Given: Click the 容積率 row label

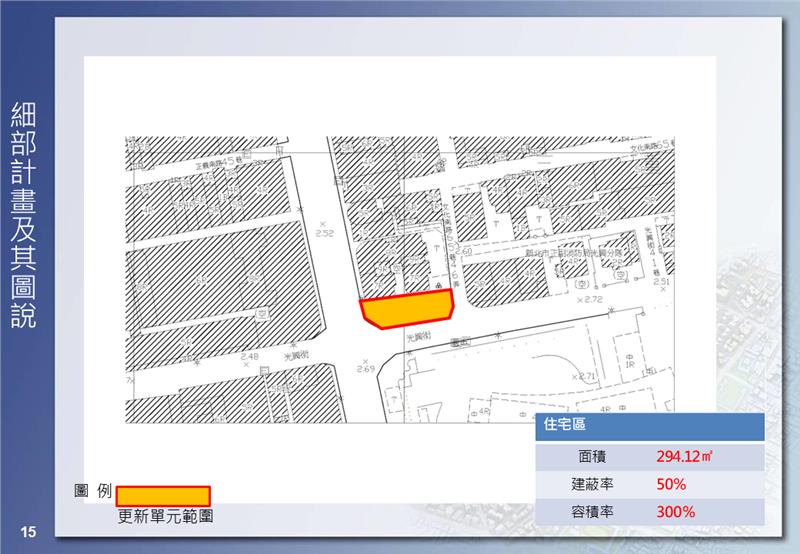Looking at the screenshot, I should (591, 512).
